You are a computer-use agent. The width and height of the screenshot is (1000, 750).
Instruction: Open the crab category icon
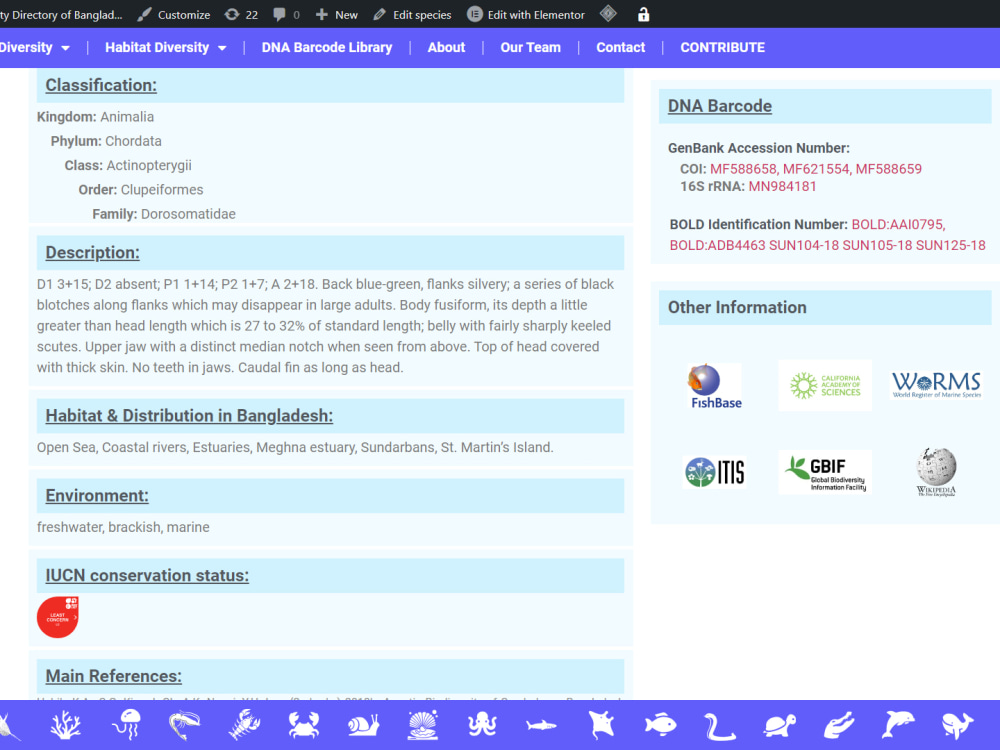[x=304, y=724]
